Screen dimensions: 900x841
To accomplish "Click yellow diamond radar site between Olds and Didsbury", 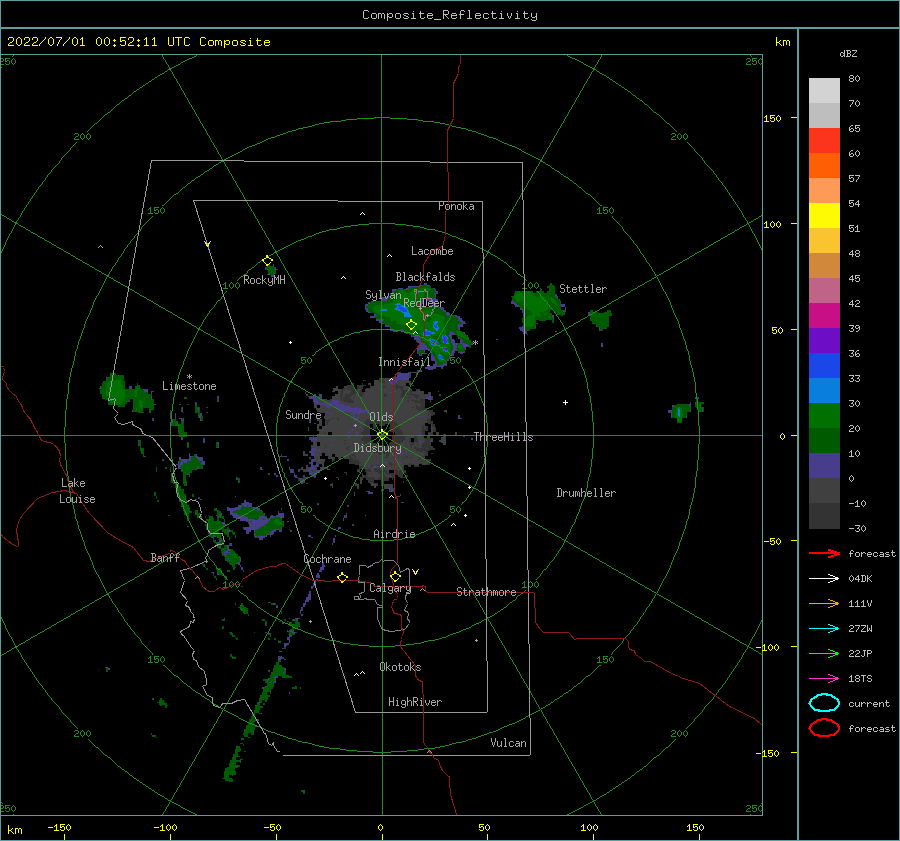I will (382, 435).
